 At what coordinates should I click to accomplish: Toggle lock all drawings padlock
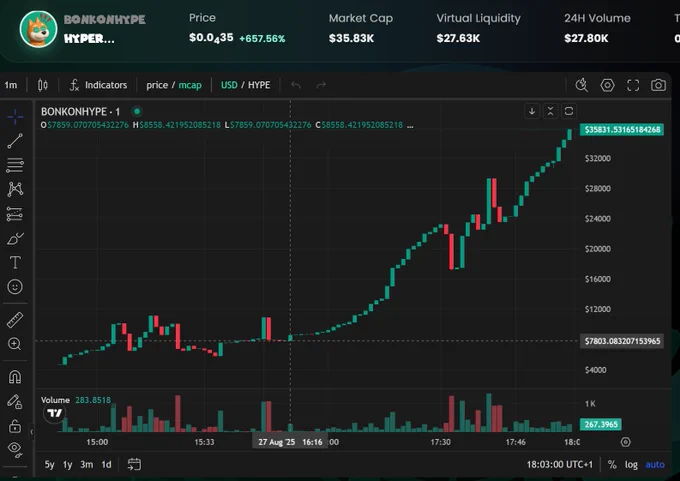[x=15, y=426]
